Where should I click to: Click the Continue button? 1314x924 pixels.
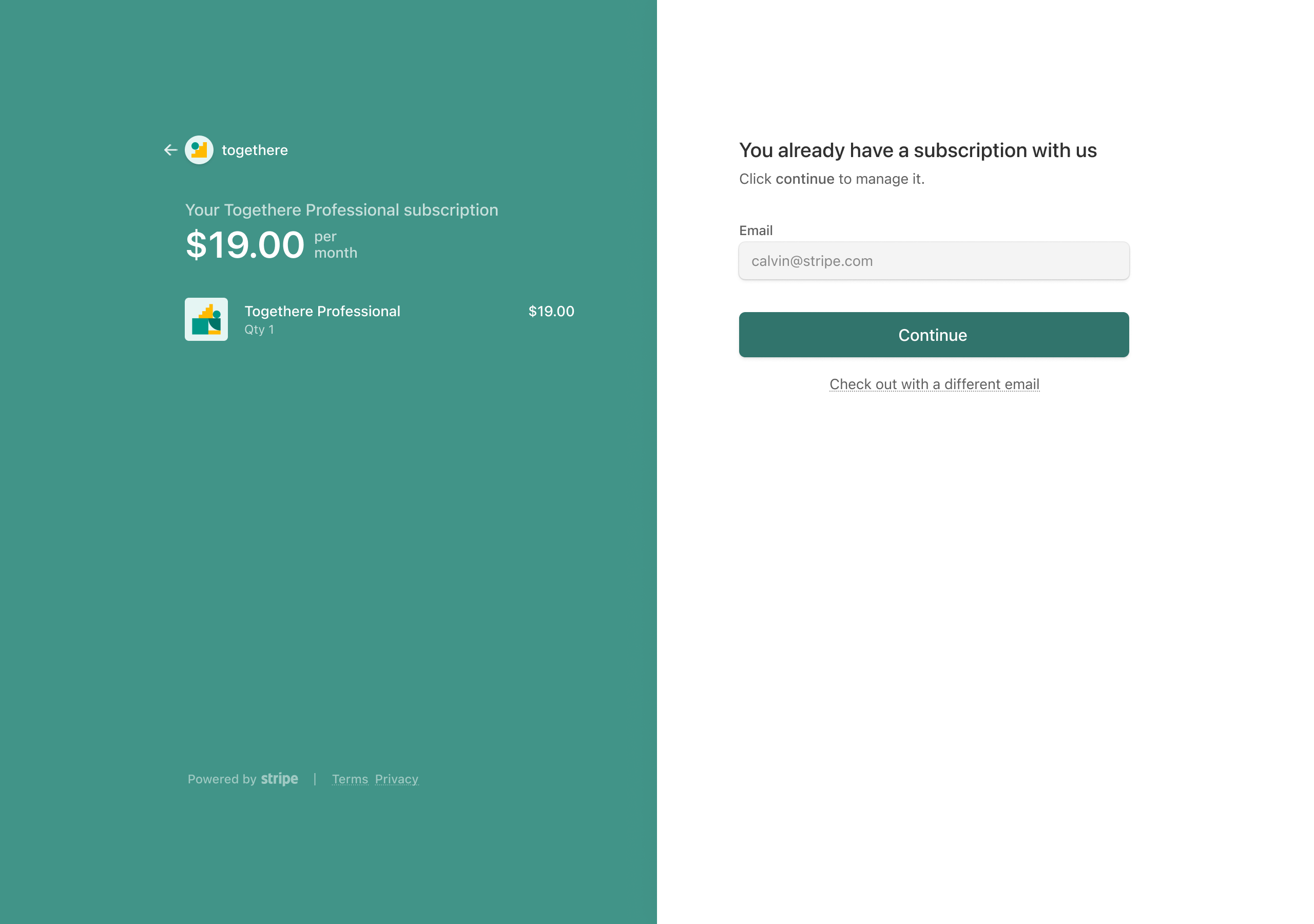coord(934,335)
